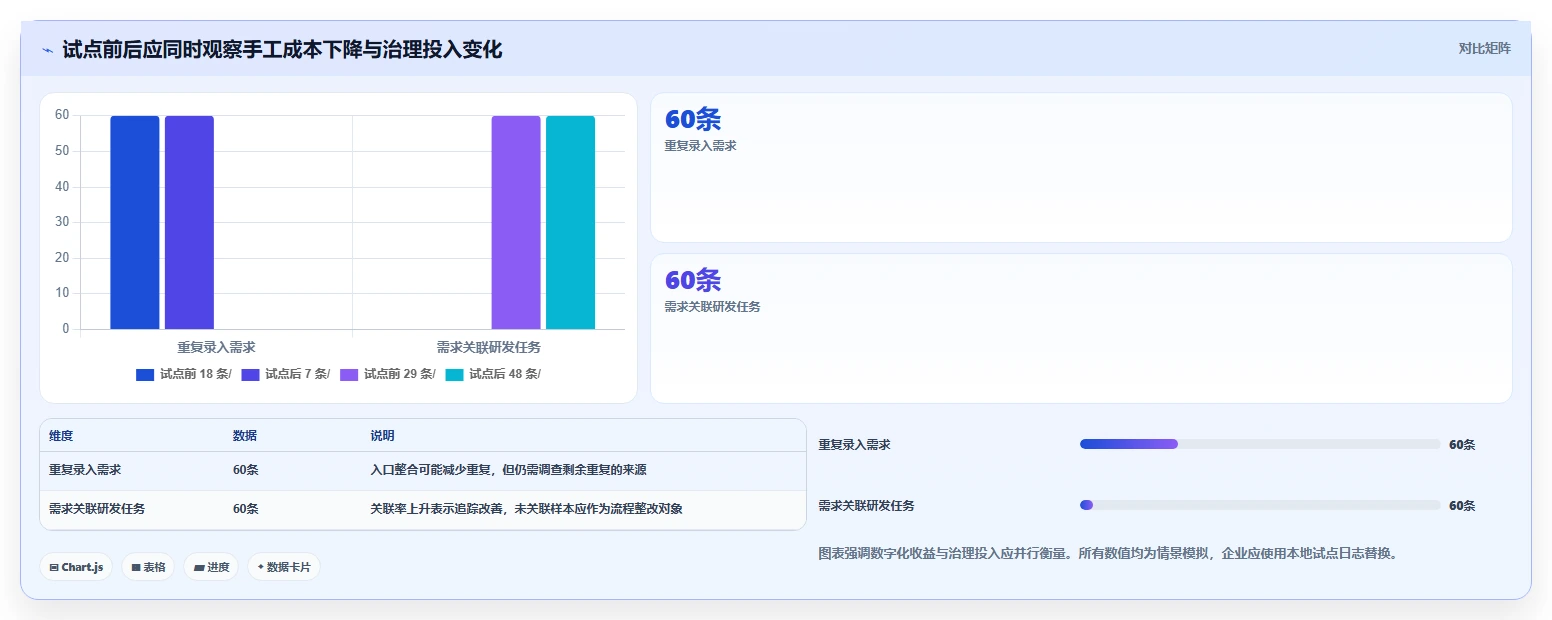1552x620 pixels.
Task: Click chart x-axis label 重复录入需求
Action: coord(216,347)
